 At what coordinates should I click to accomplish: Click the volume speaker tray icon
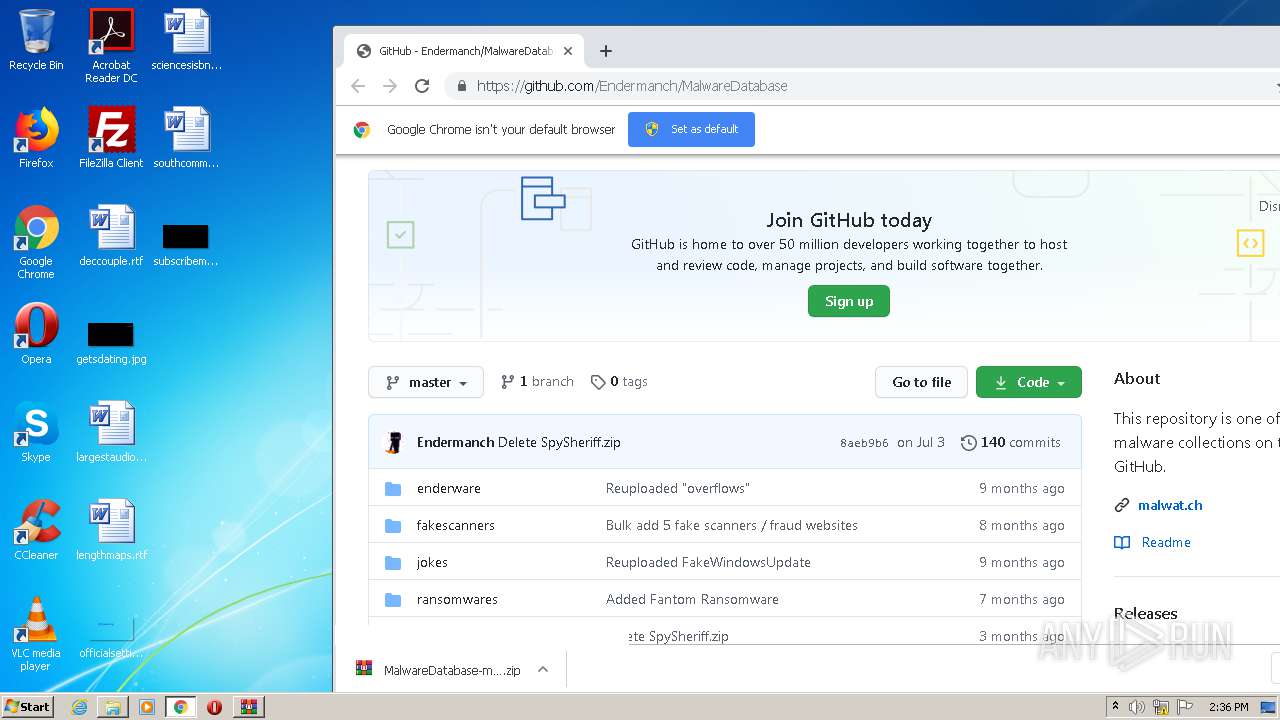point(1136,707)
